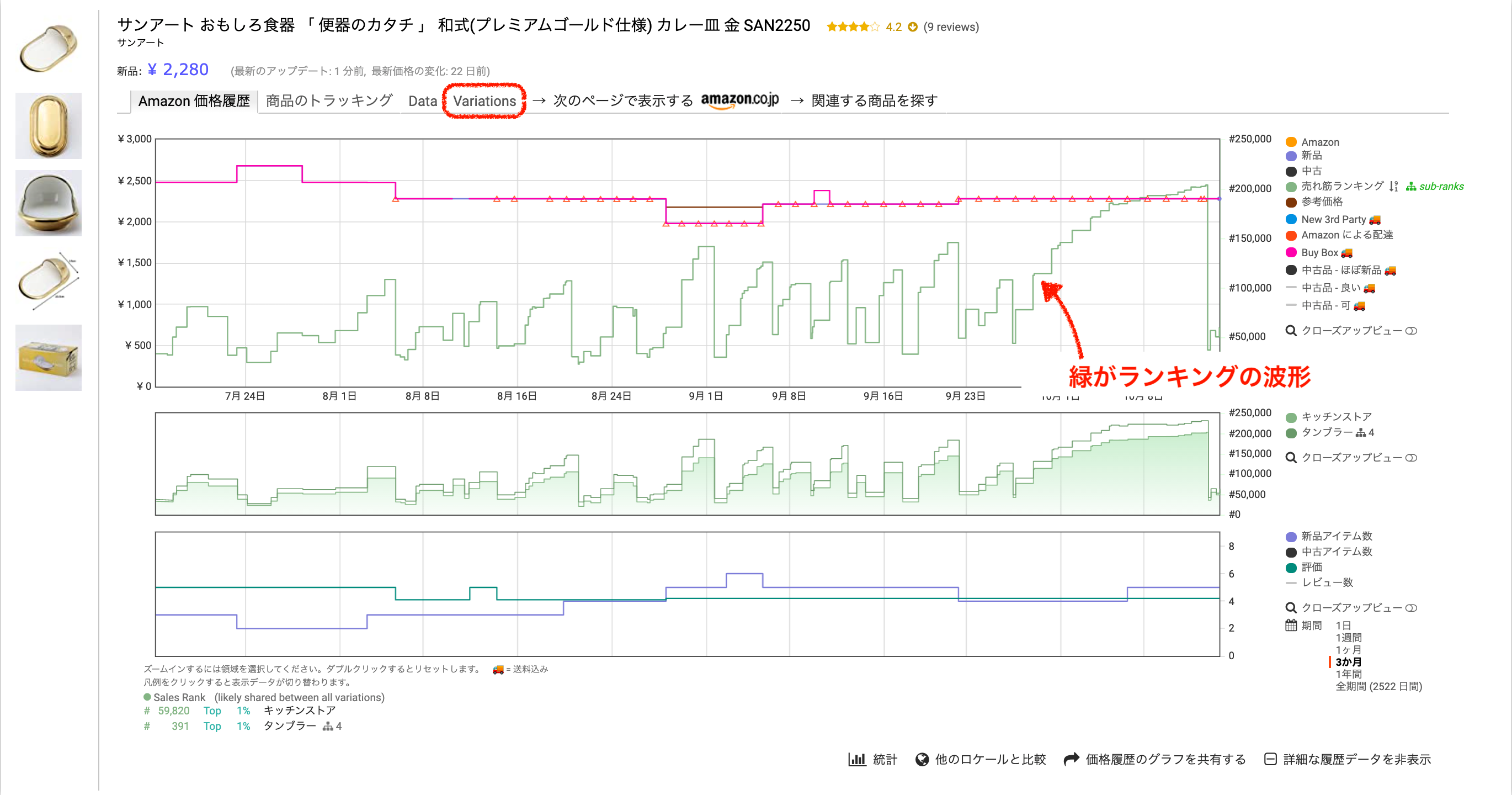
Task: Toggle the Amazon price legend dot
Action: click(x=1291, y=142)
